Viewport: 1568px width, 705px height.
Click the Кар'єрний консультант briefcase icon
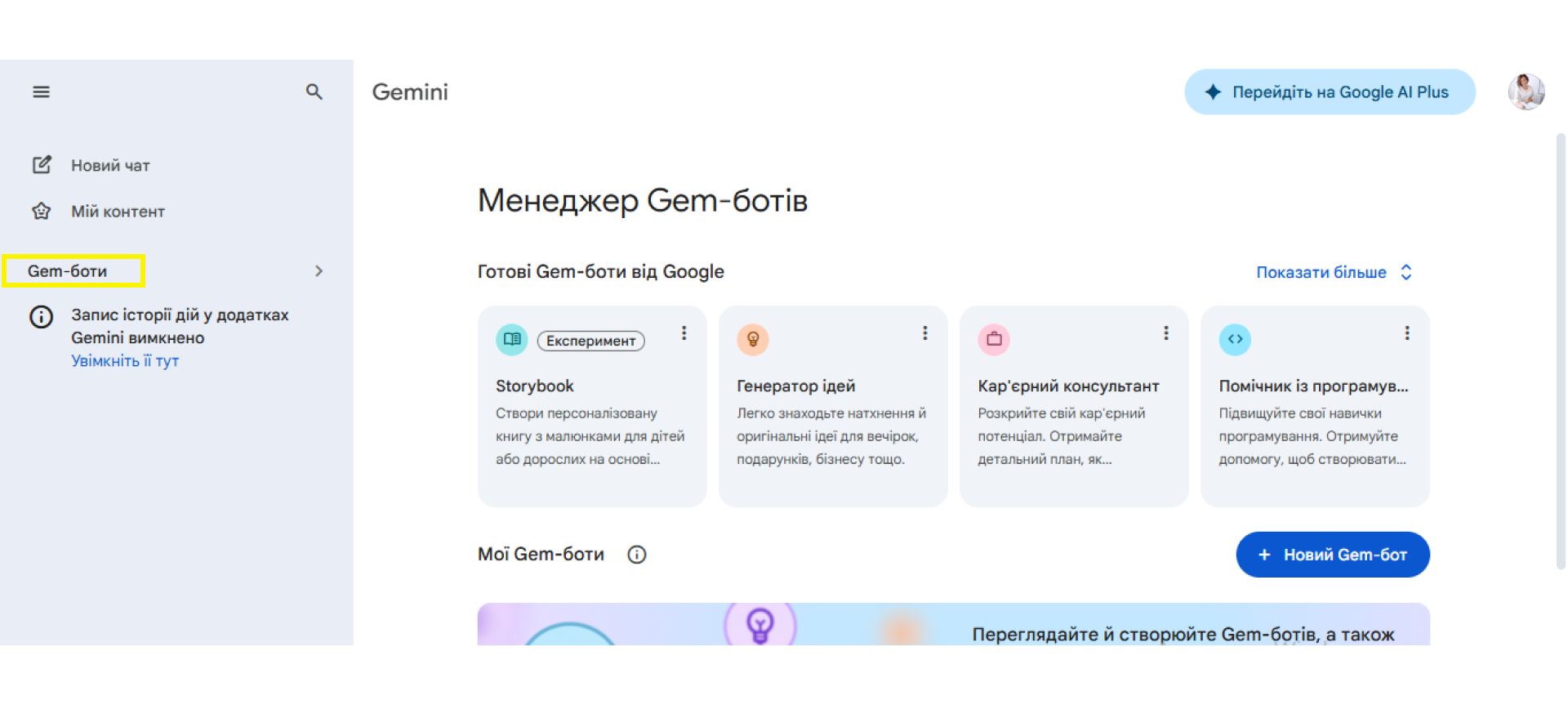pos(994,339)
